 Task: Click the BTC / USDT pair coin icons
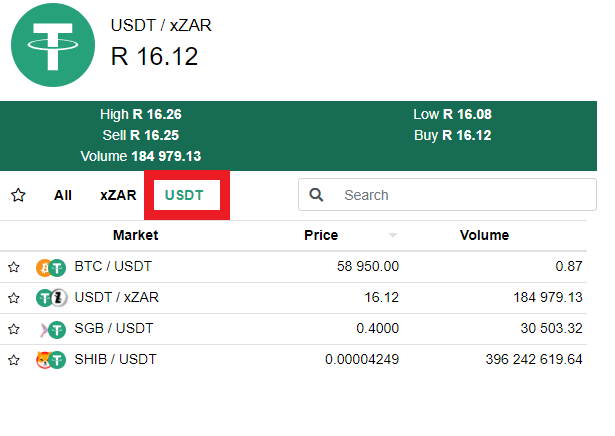point(51,268)
